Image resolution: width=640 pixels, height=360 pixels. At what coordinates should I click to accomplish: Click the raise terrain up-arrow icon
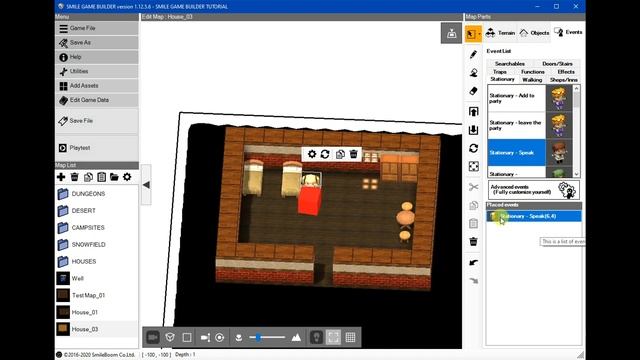473,111
